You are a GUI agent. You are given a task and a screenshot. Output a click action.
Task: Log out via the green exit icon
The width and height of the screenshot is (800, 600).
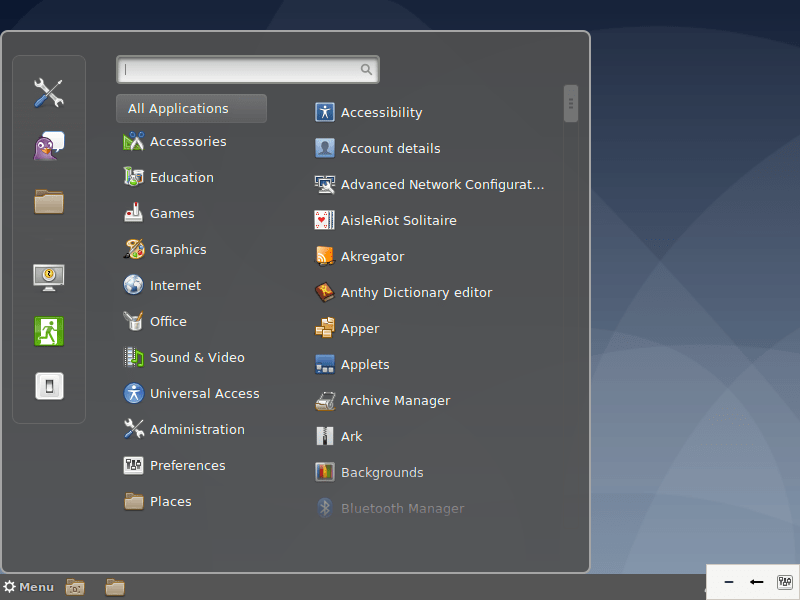pos(46,329)
